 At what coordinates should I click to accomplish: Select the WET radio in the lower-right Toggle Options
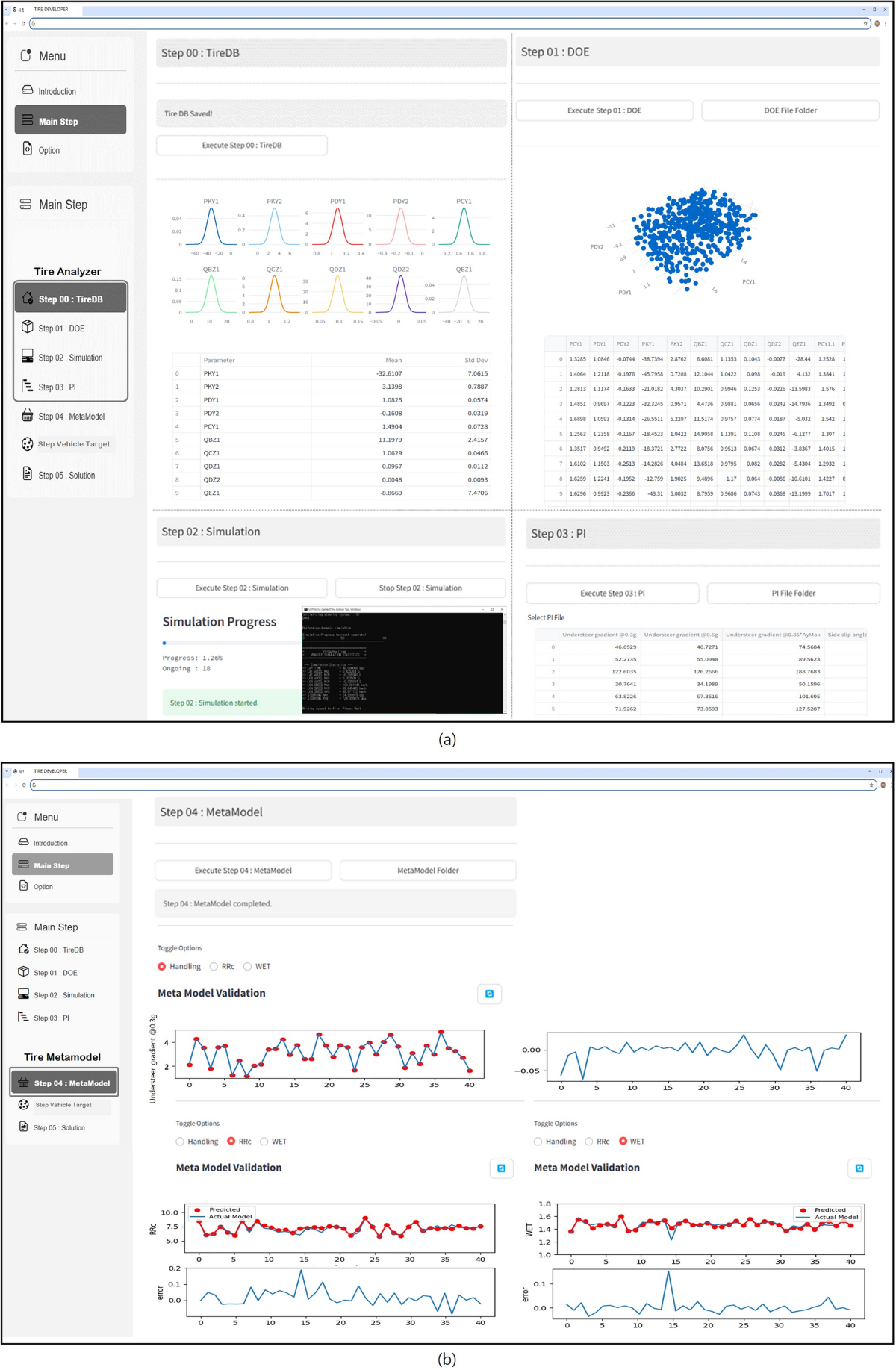click(x=623, y=1142)
